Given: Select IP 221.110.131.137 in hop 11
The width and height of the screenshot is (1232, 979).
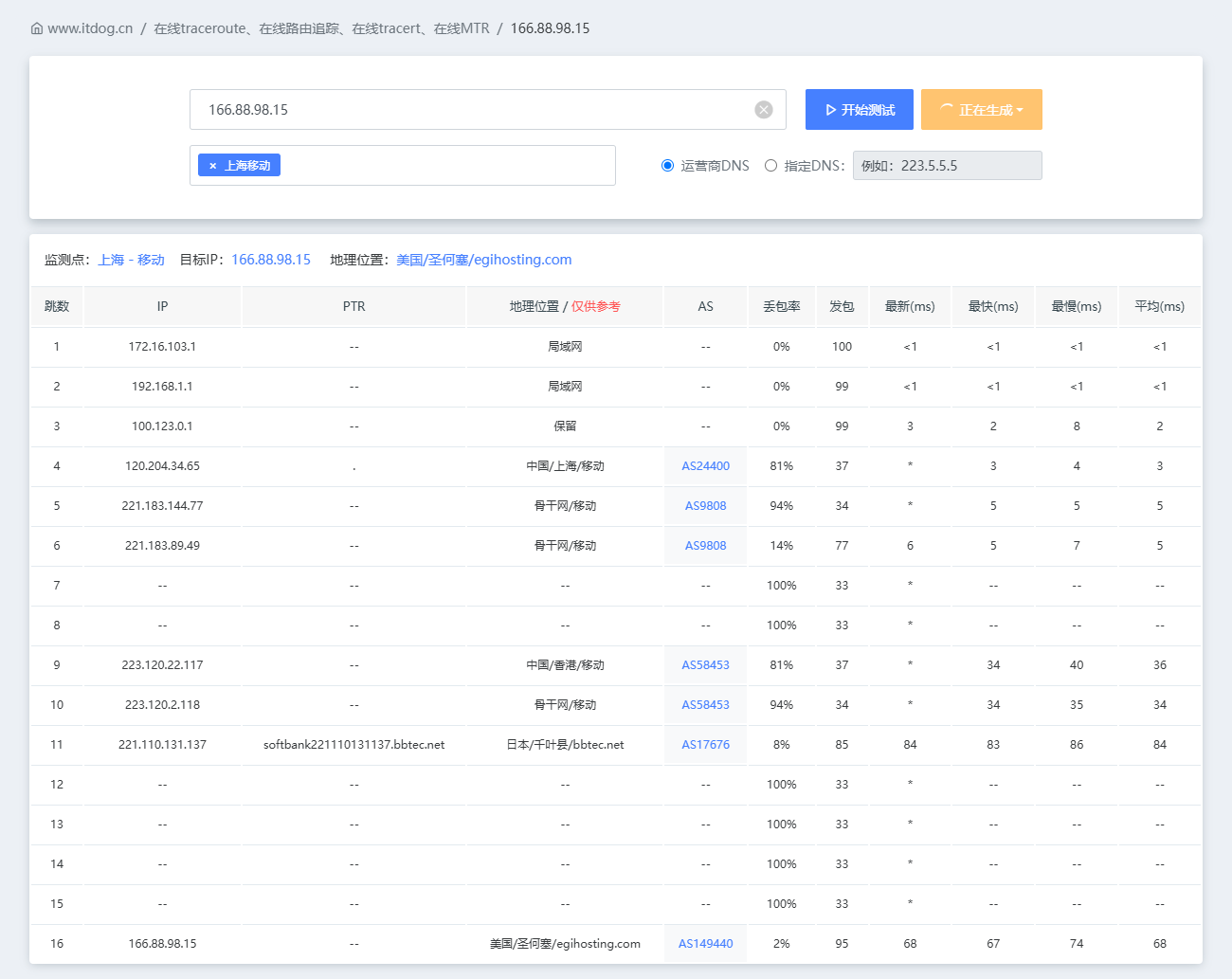Looking at the screenshot, I should (x=163, y=745).
